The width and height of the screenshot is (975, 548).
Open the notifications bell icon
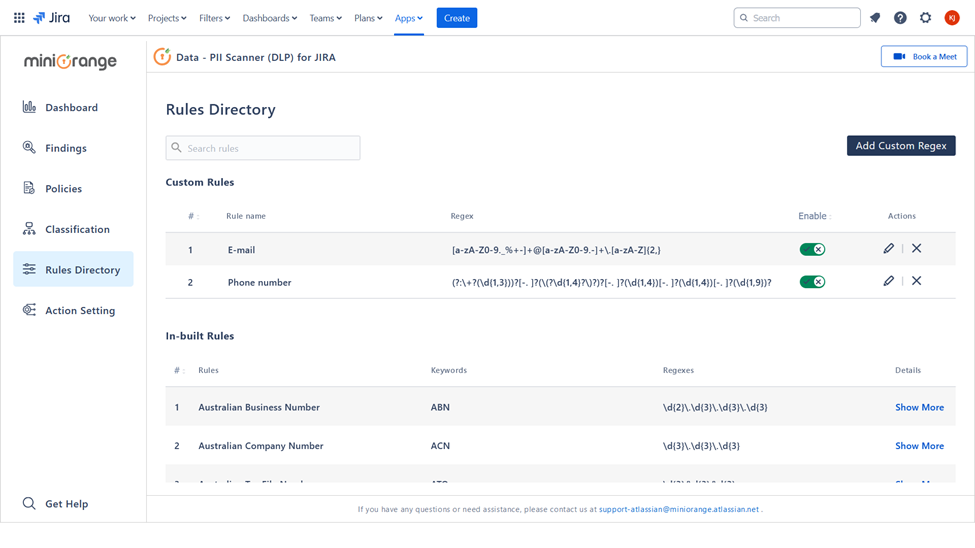tap(875, 18)
